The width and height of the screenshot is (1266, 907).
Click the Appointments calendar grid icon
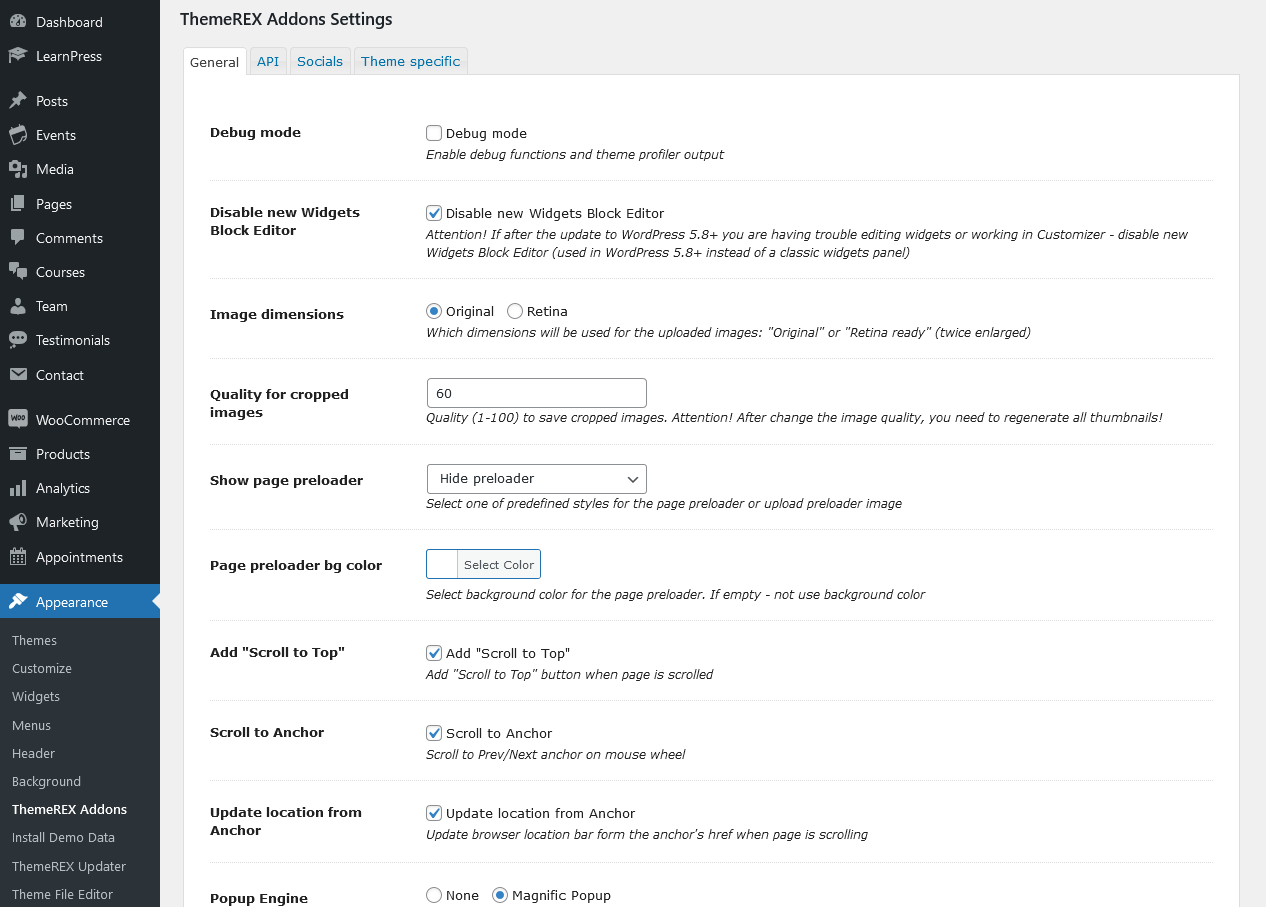click(x=18, y=557)
